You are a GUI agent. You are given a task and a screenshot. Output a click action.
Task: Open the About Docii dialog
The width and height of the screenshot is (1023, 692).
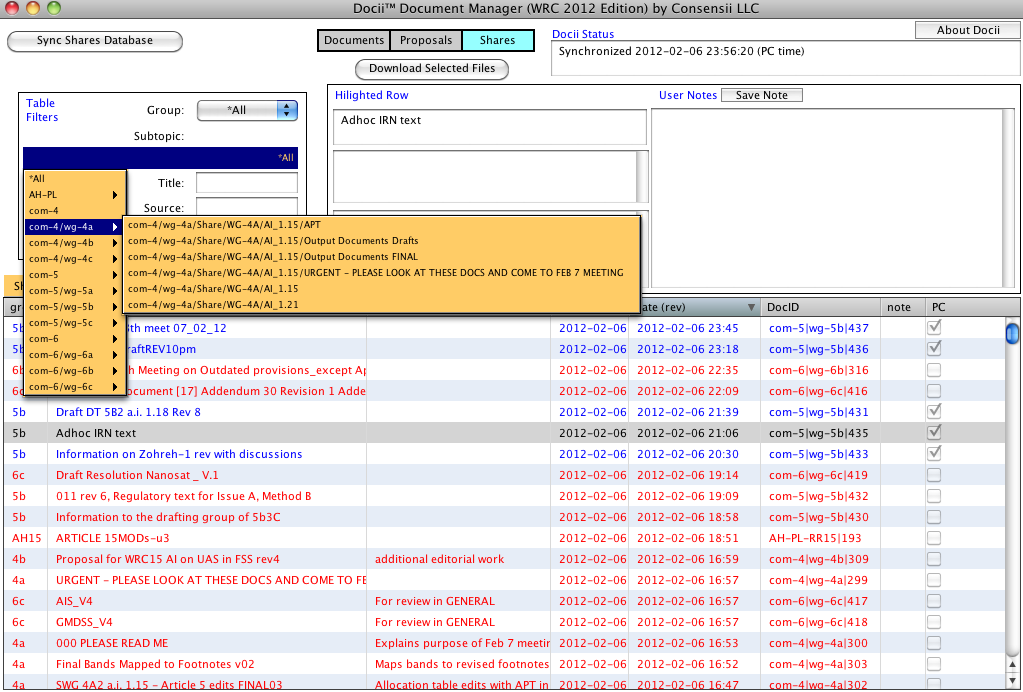point(967,30)
